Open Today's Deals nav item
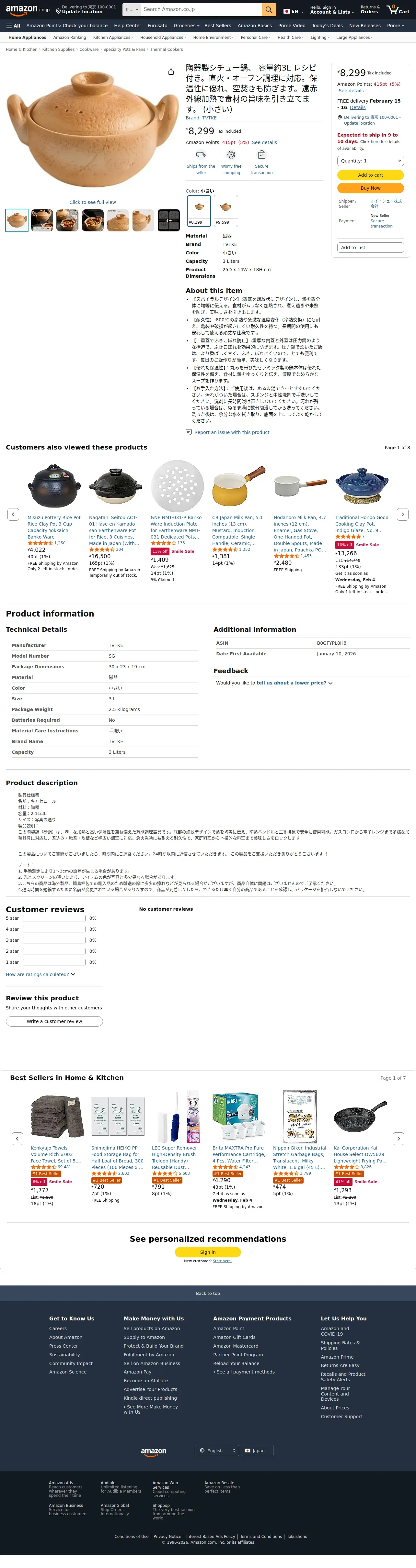416x1568 pixels. 327,26
